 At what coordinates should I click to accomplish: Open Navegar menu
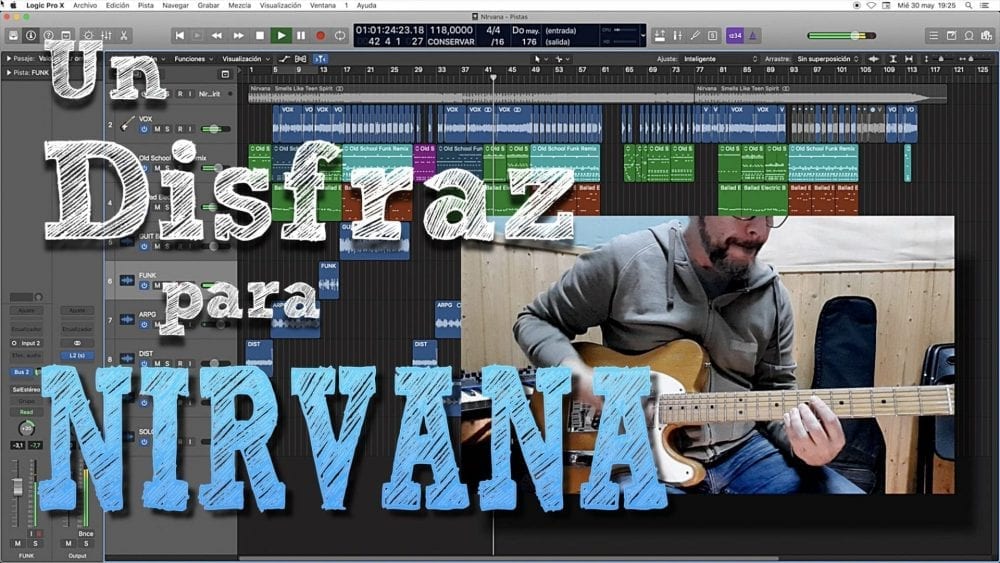click(175, 5)
